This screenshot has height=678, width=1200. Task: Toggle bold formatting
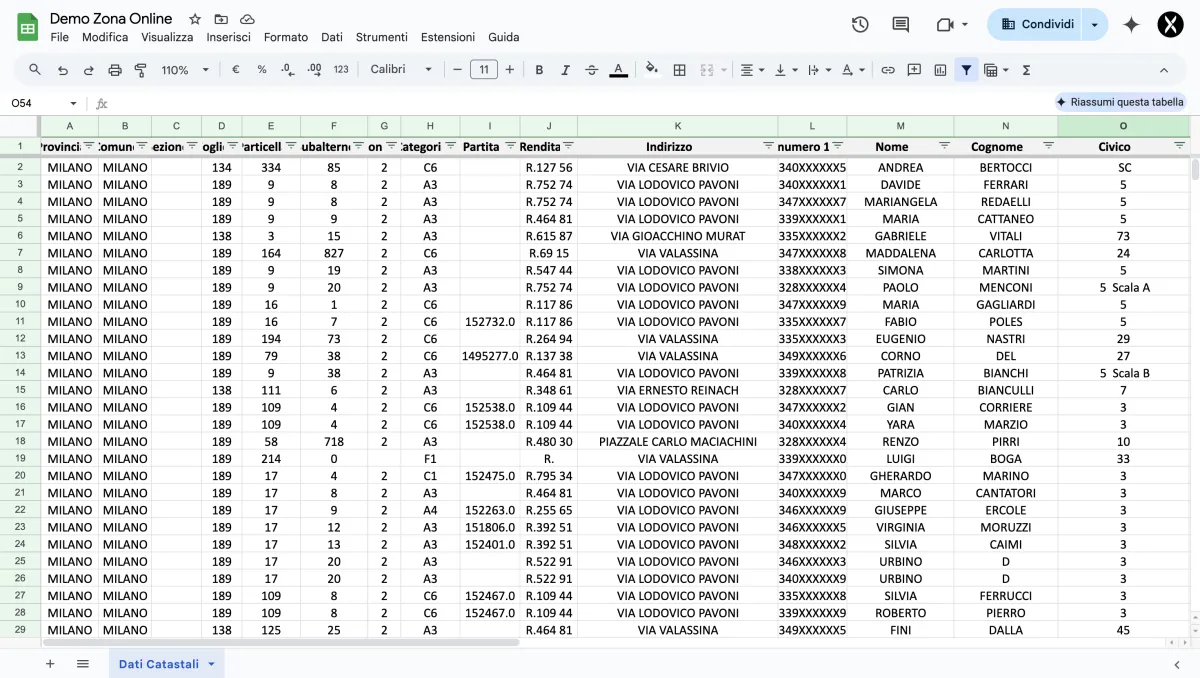click(x=539, y=70)
